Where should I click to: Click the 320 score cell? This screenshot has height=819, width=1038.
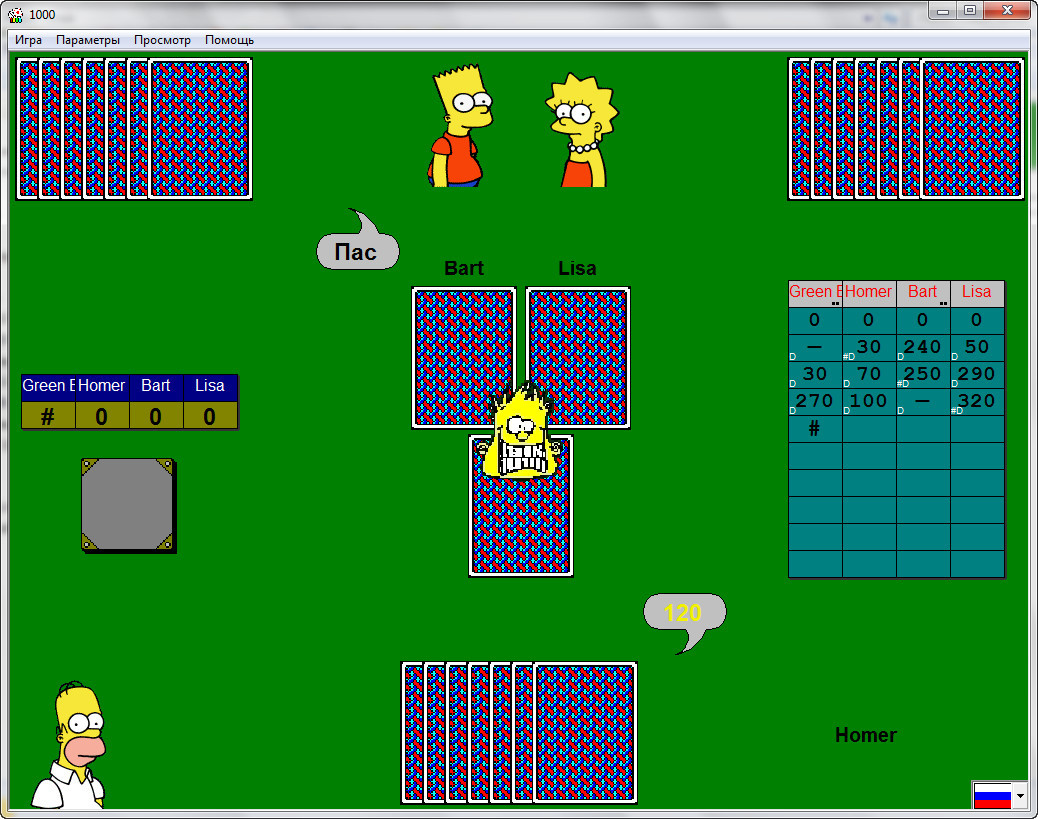tap(976, 401)
